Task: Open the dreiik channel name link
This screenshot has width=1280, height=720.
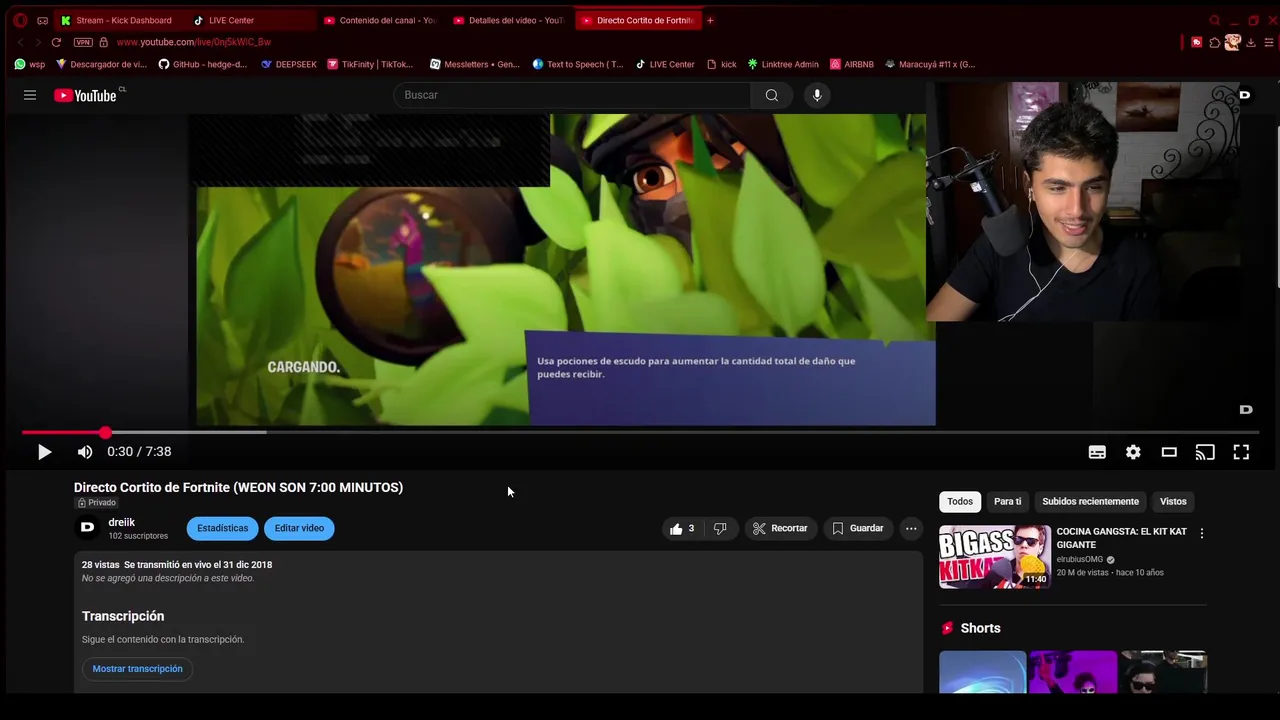Action: [x=121, y=522]
